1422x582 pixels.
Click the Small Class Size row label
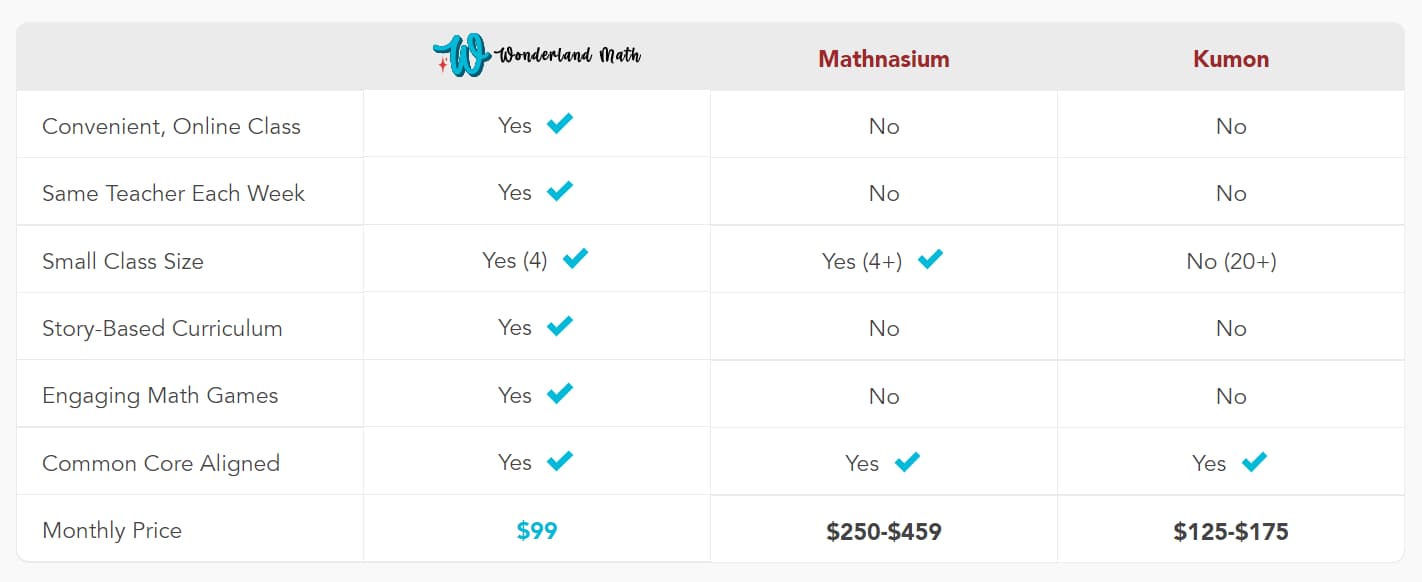[x=123, y=262]
